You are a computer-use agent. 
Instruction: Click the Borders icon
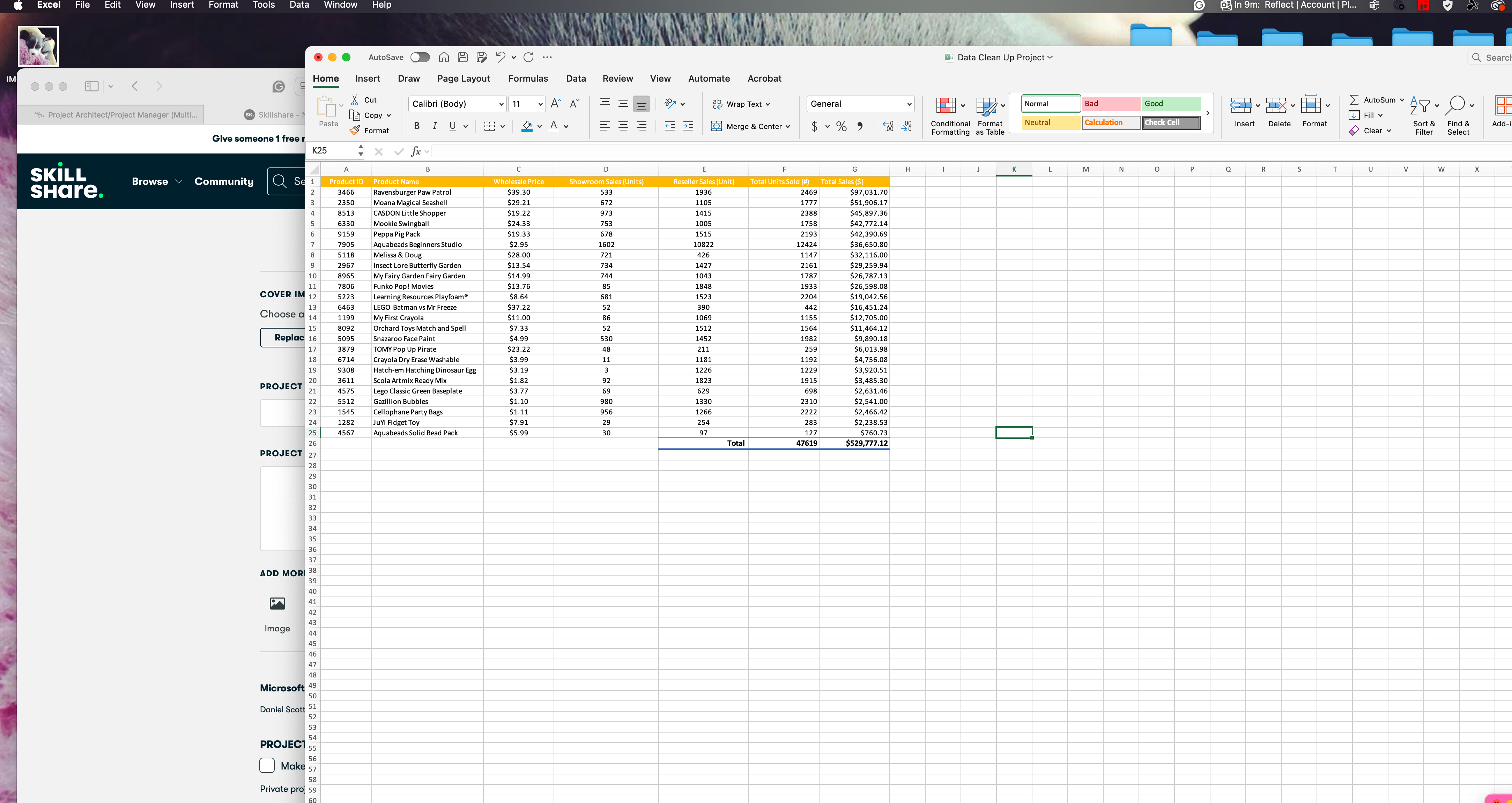pyautogui.click(x=489, y=126)
